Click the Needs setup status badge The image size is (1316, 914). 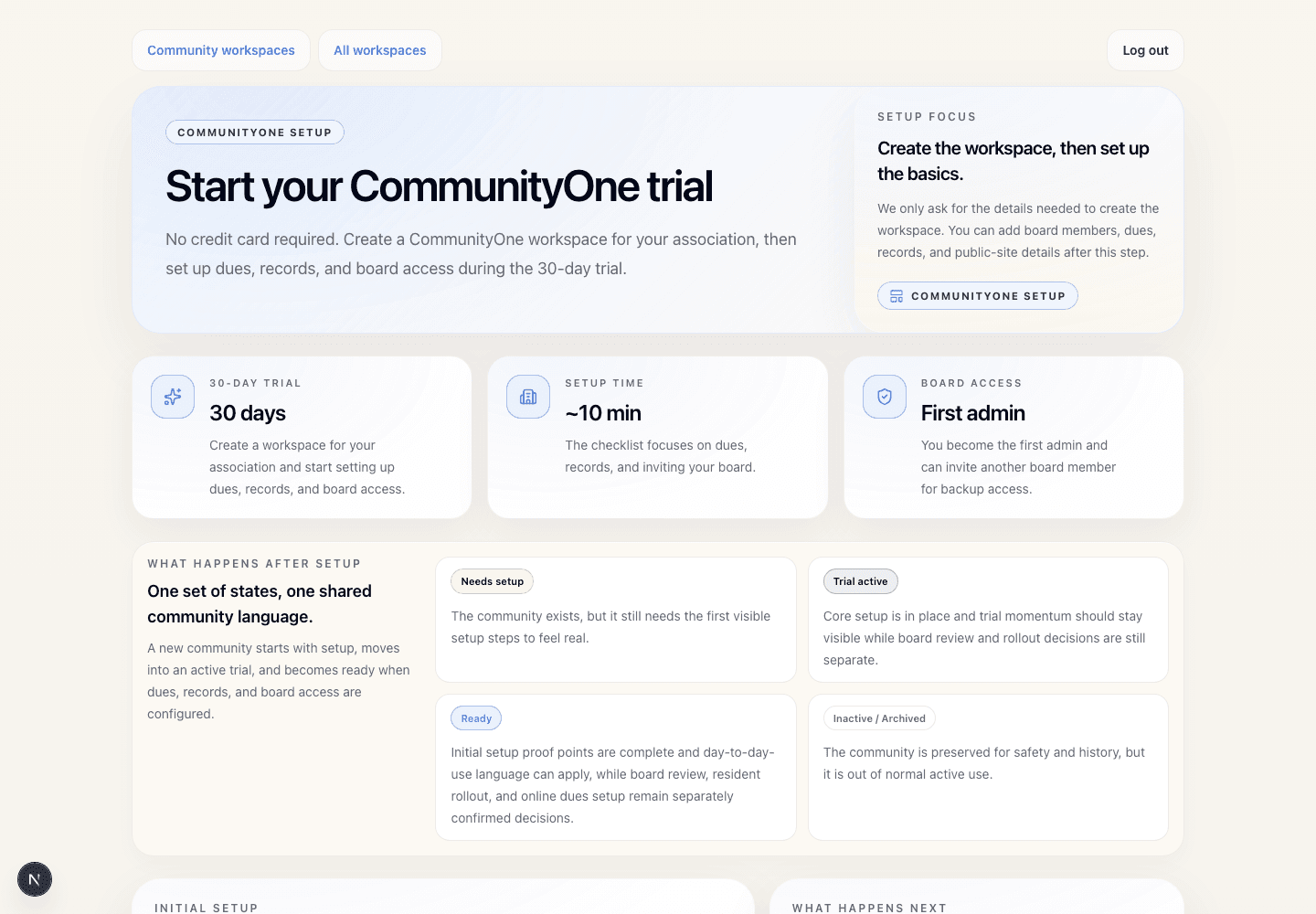point(493,581)
